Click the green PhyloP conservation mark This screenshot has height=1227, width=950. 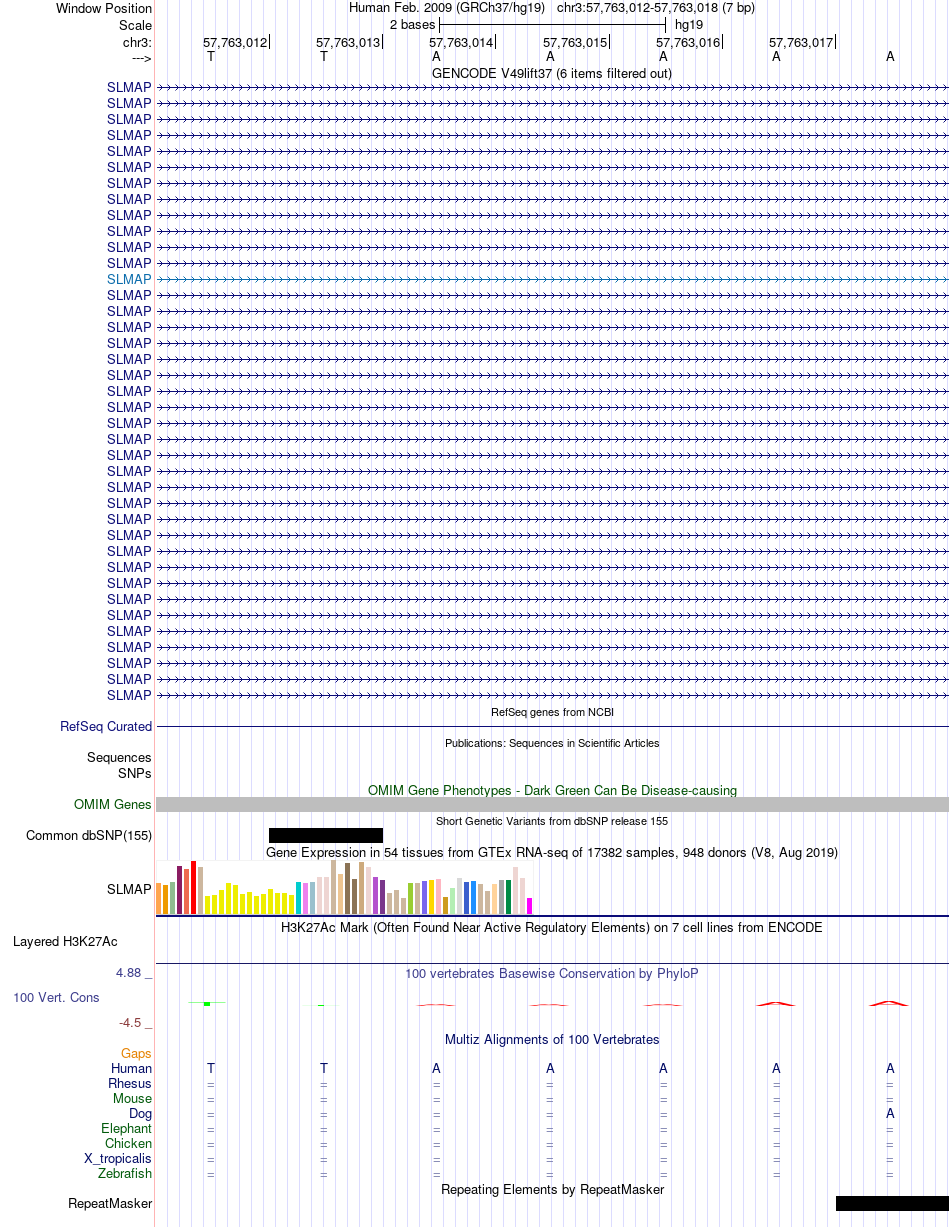click(206, 1003)
